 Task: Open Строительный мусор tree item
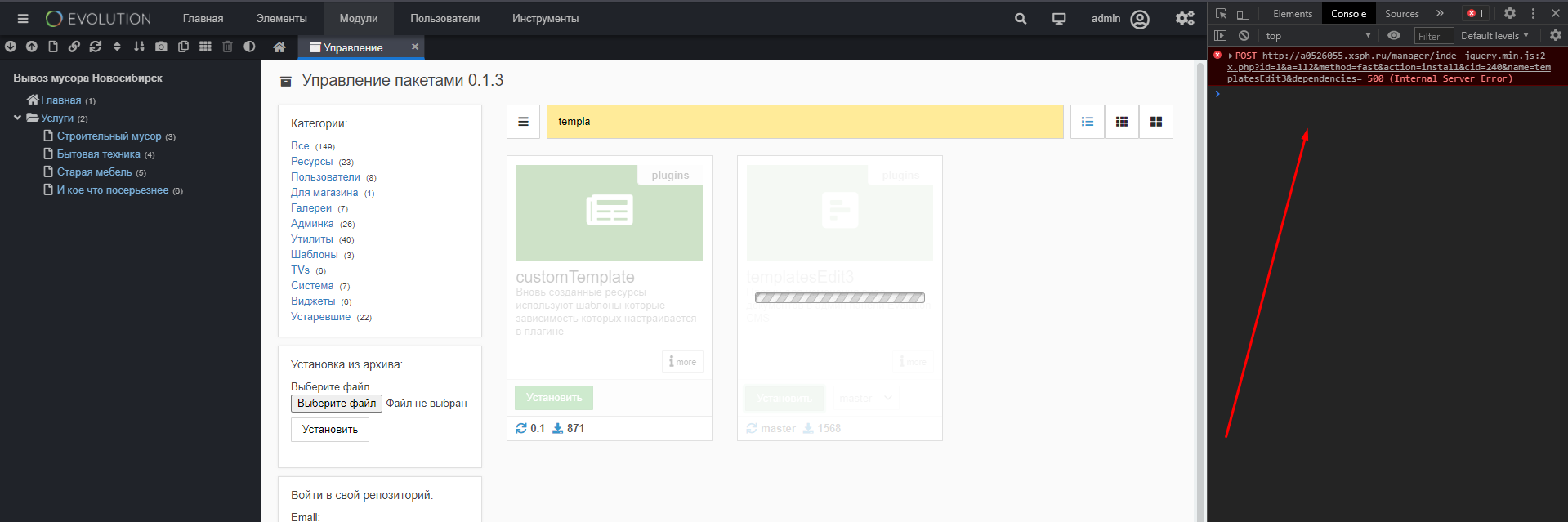109,136
